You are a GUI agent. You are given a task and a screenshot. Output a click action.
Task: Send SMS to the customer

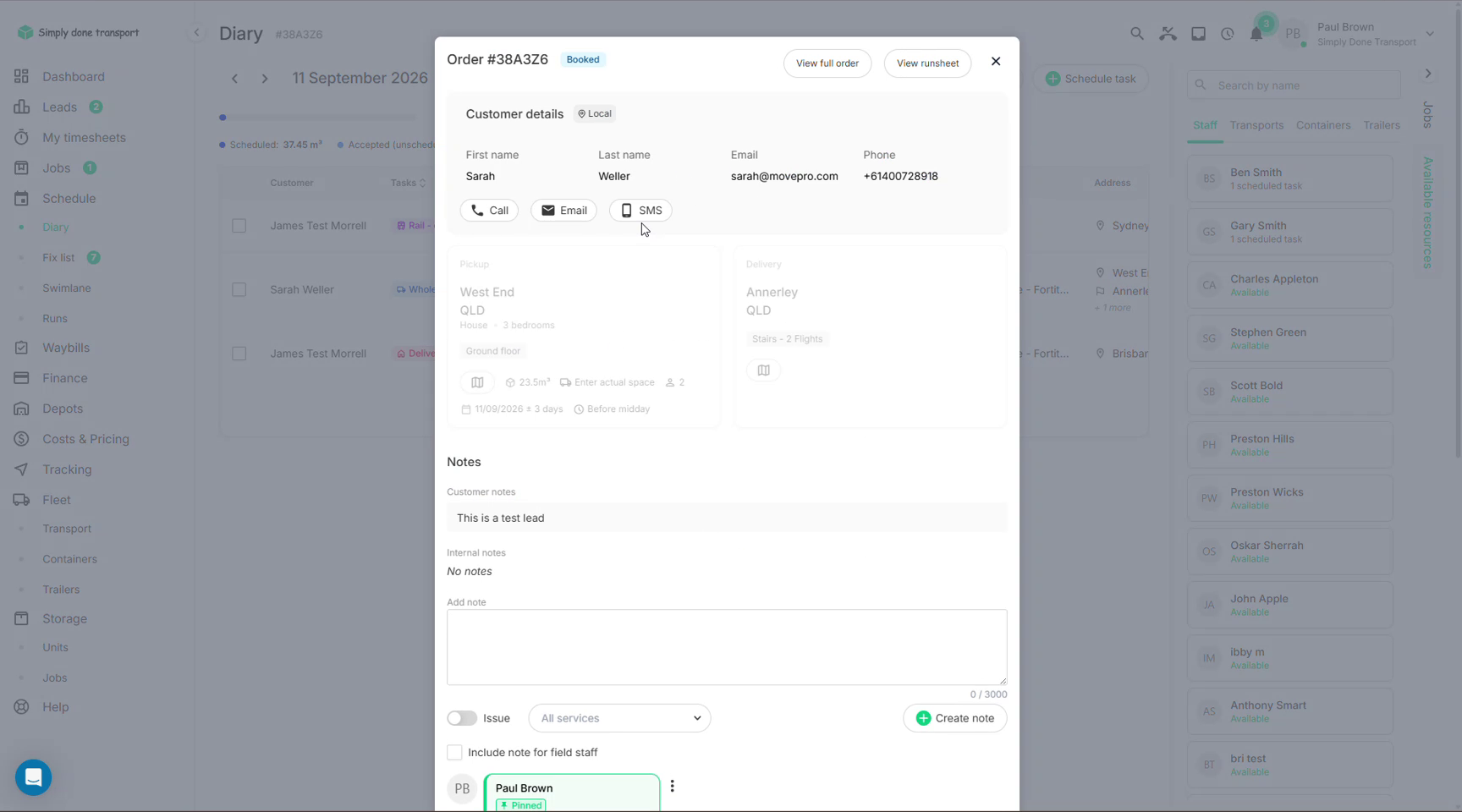(x=640, y=211)
